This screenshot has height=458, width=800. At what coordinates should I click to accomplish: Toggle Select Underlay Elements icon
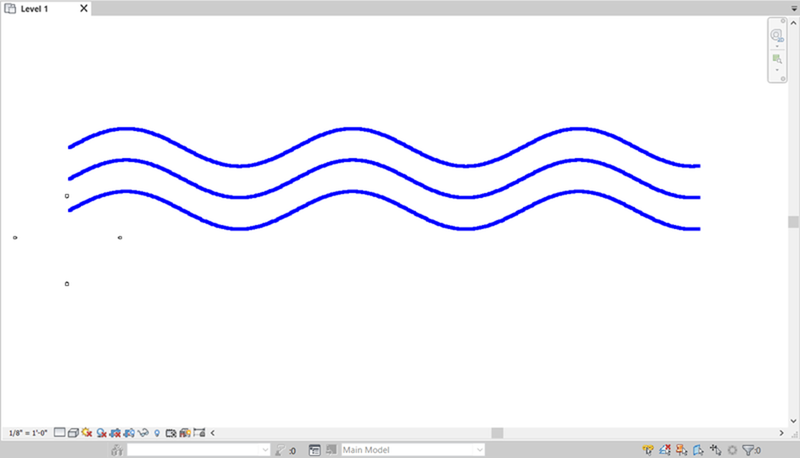[665, 450]
